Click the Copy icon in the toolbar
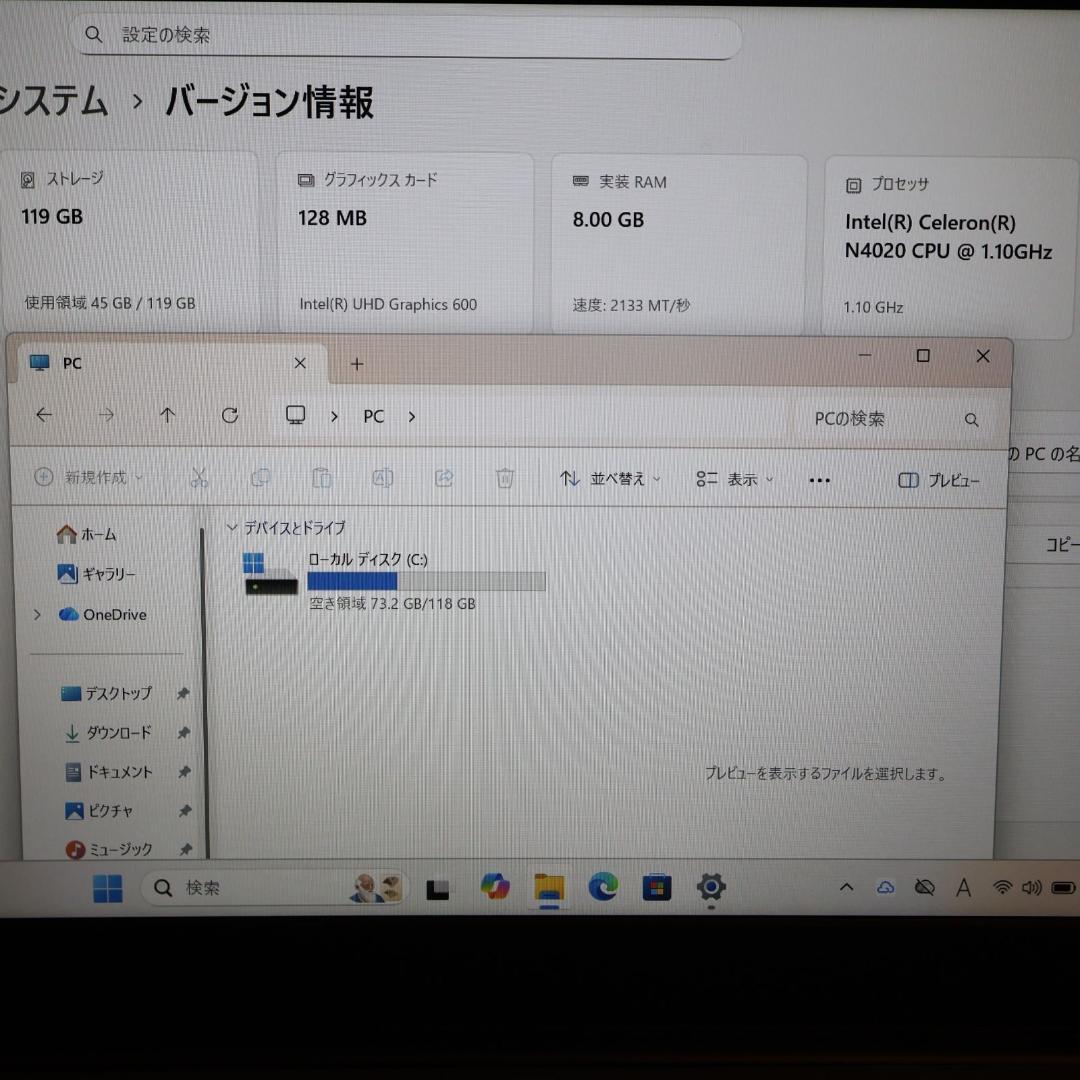 (260, 479)
